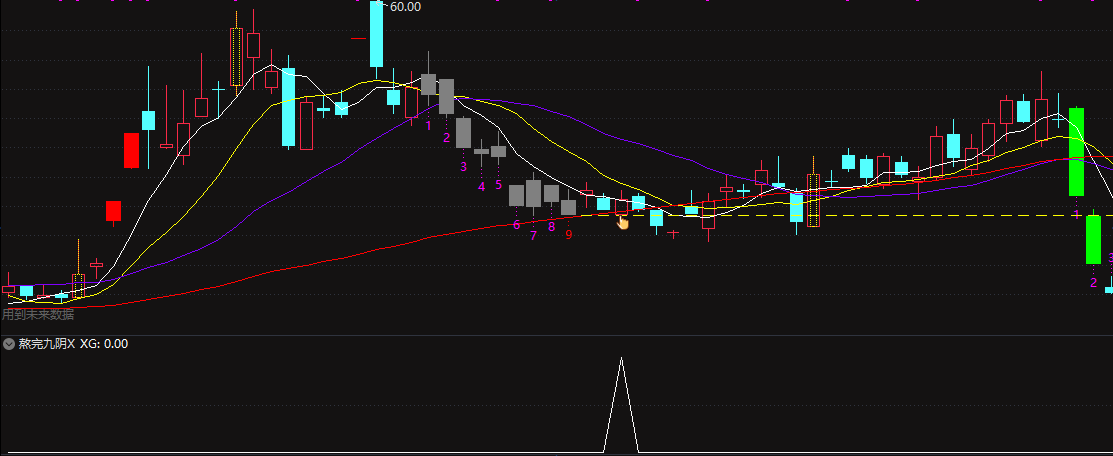Select the smaller solid red candle
Viewport: 1113px width, 456px height.
pos(114,211)
